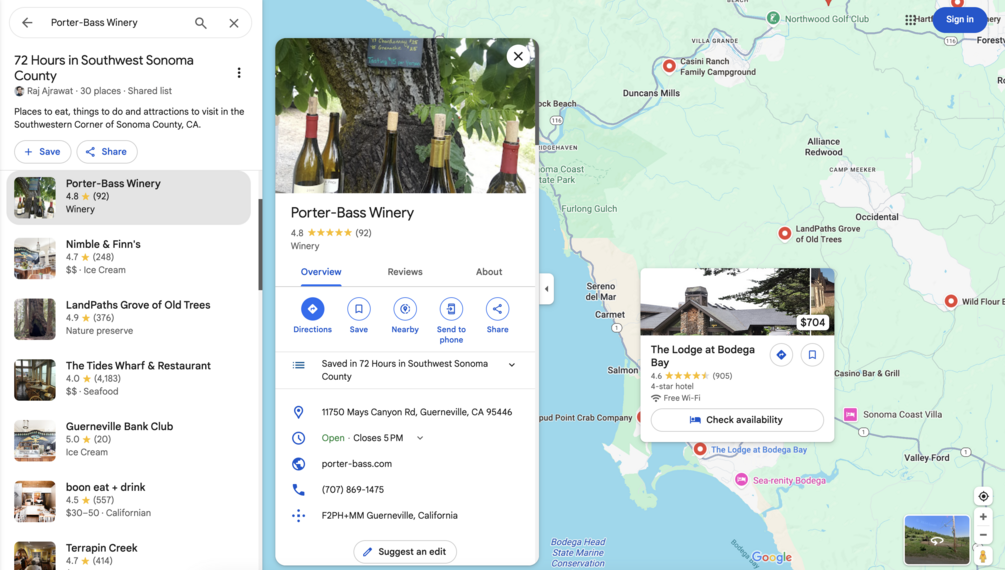Expand the Saved in list chevron
Viewport: 1005px width, 570px height.
pos(512,365)
